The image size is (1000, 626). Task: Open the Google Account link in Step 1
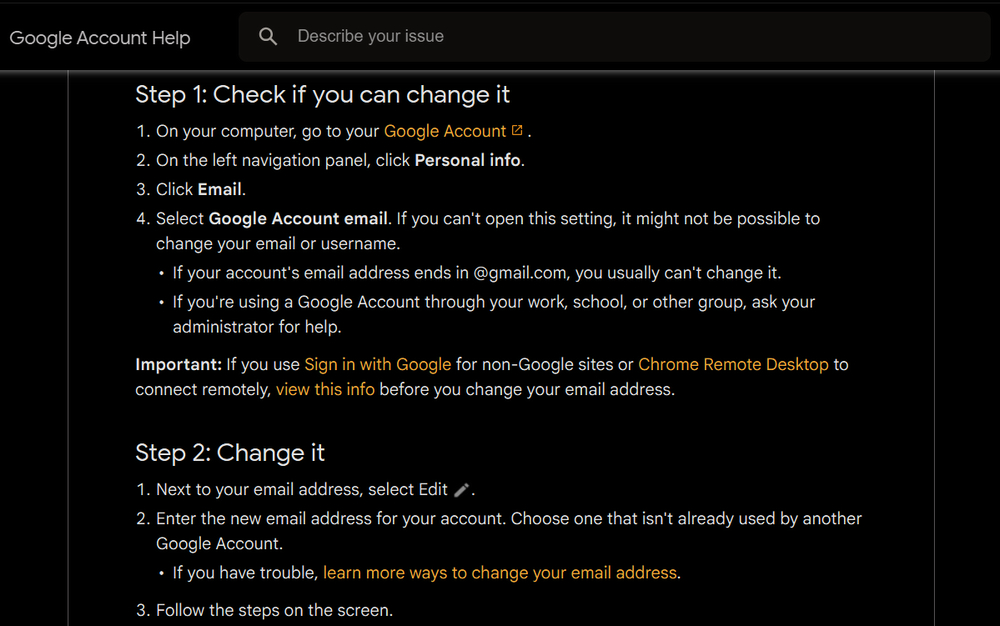(445, 130)
